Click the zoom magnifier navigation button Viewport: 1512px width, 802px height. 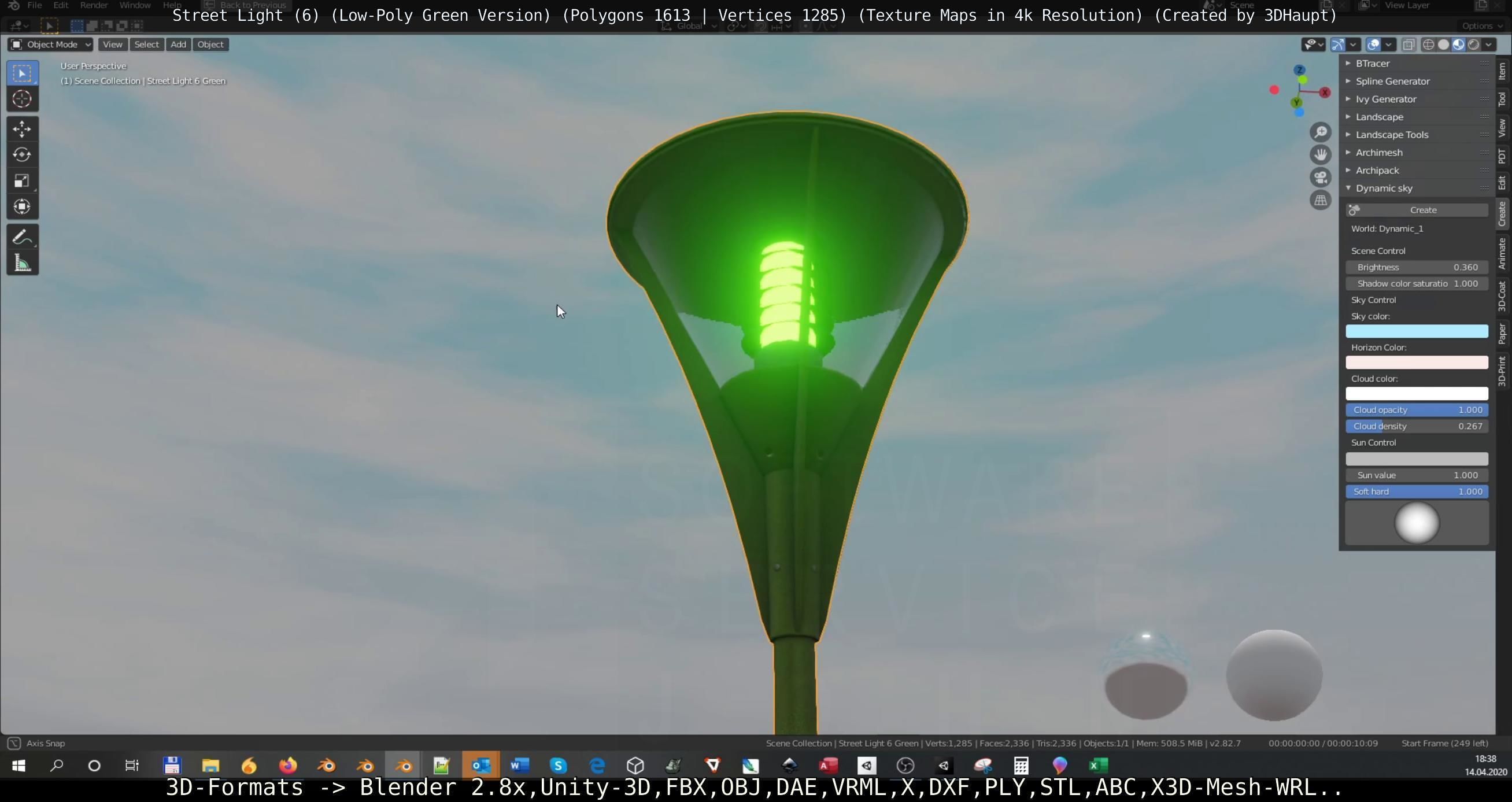[1321, 132]
